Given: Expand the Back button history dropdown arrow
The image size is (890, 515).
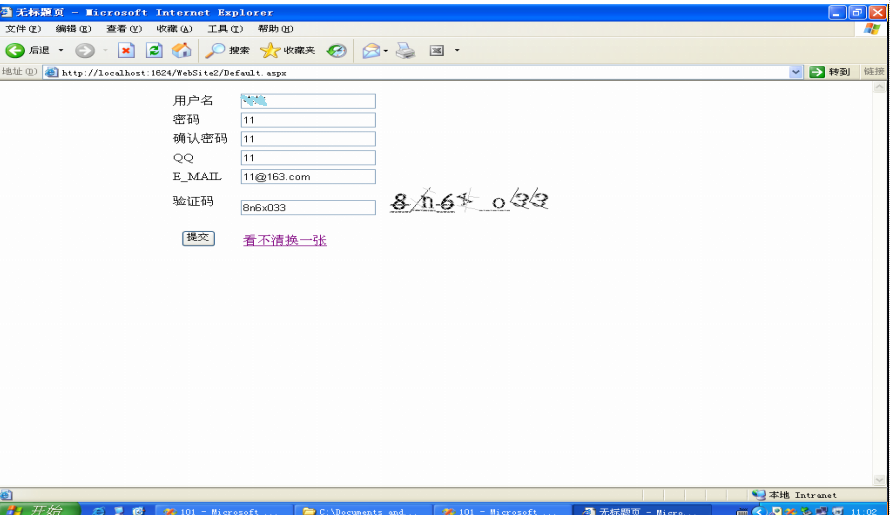Looking at the screenshot, I should pyautogui.click(x=61, y=51).
